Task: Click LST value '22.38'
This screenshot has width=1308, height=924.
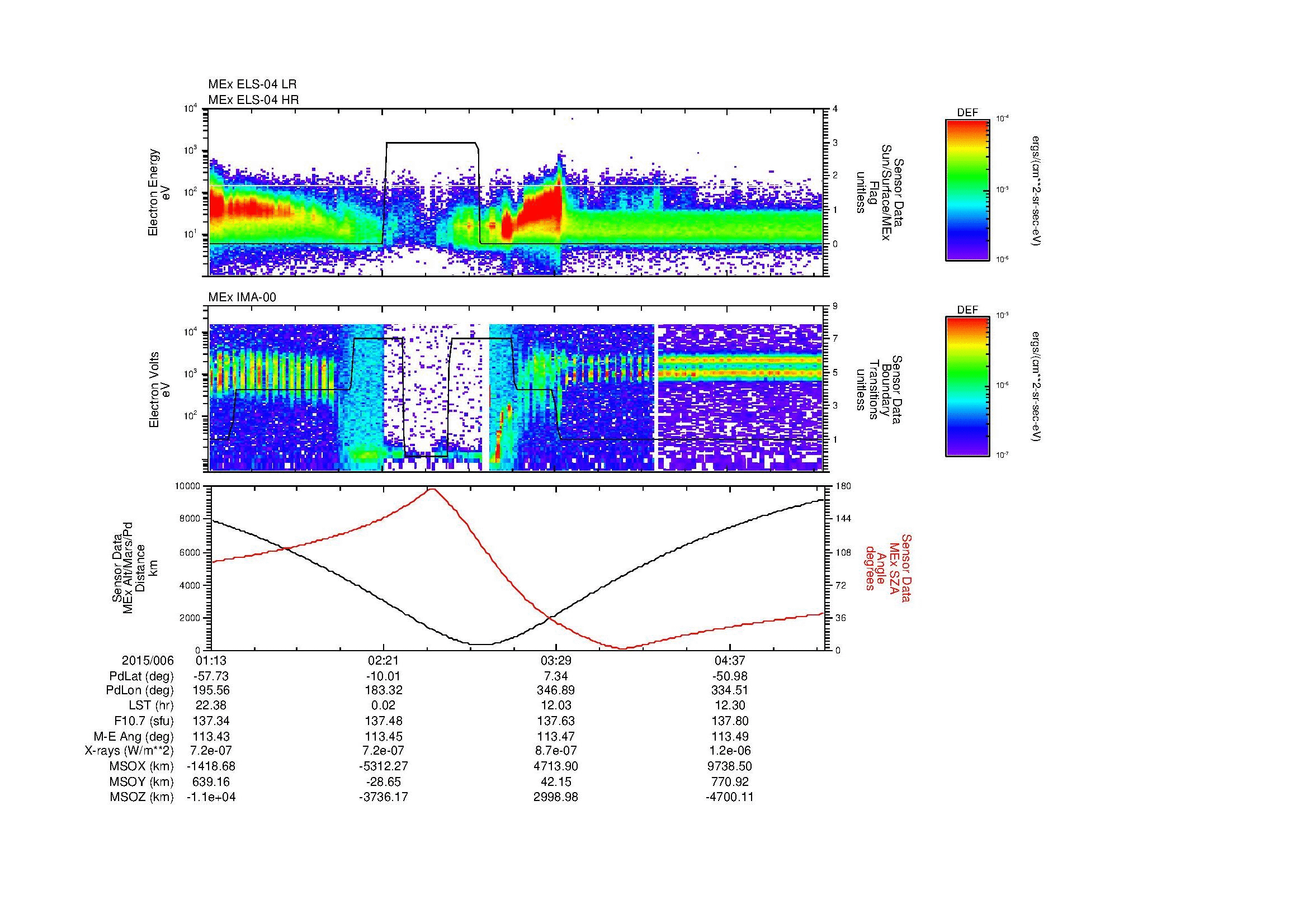Action: point(211,705)
